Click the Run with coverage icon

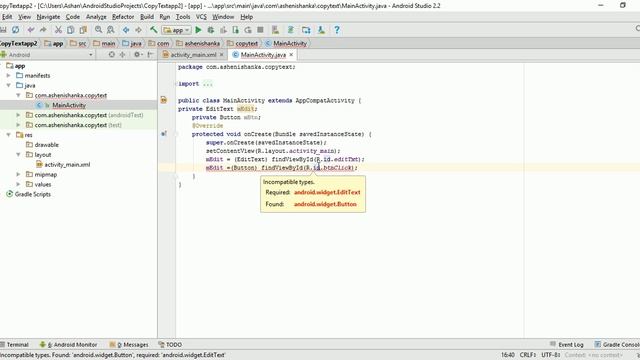coord(223,30)
